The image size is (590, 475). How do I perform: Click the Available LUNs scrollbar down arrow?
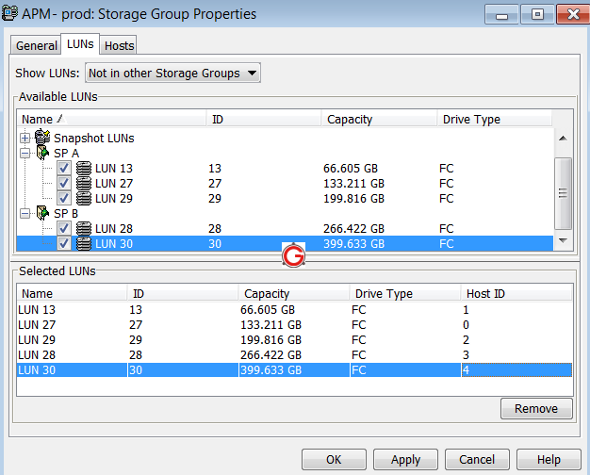(563, 240)
